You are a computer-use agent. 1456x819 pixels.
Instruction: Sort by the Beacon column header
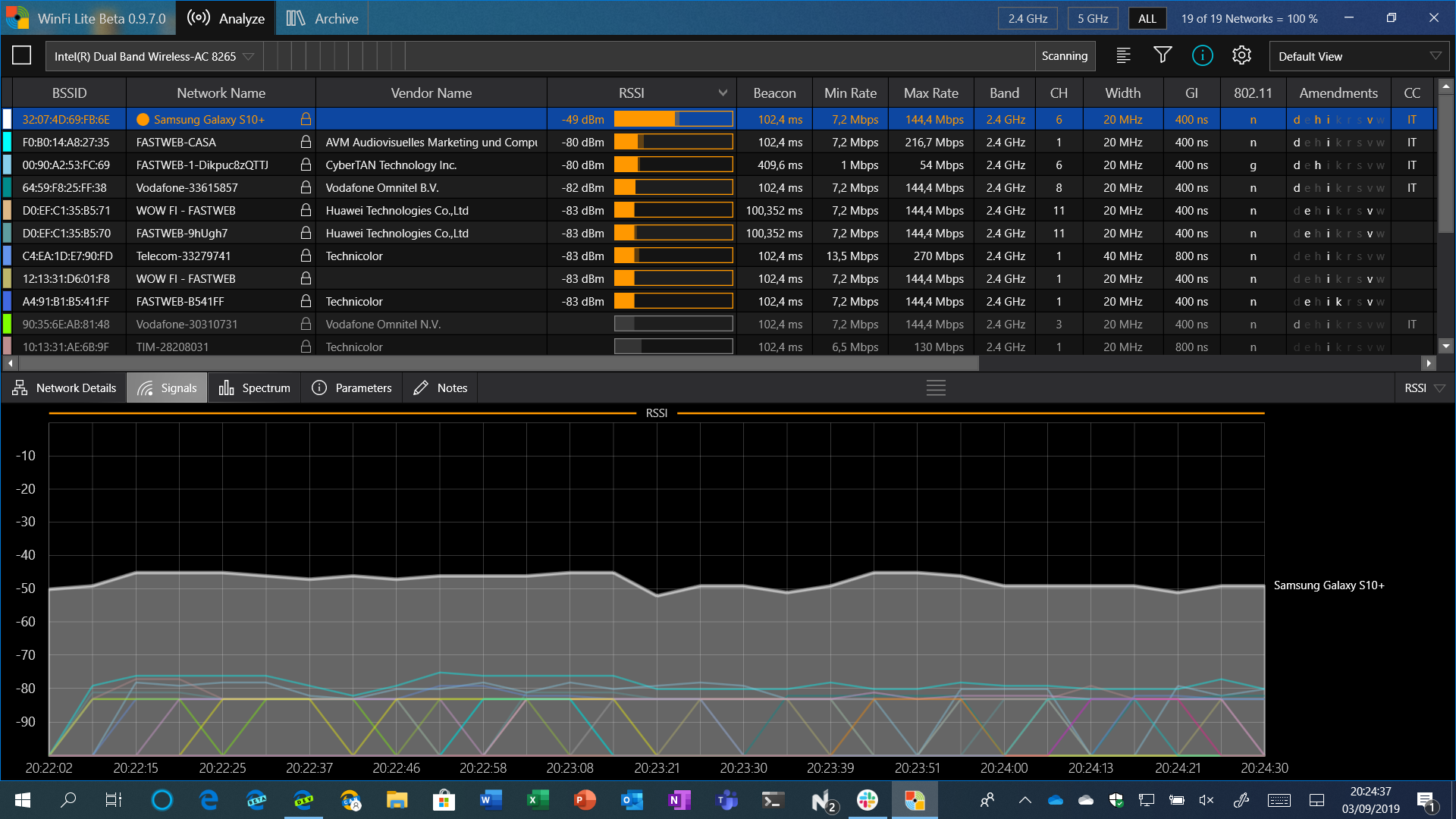[x=774, y=93]
